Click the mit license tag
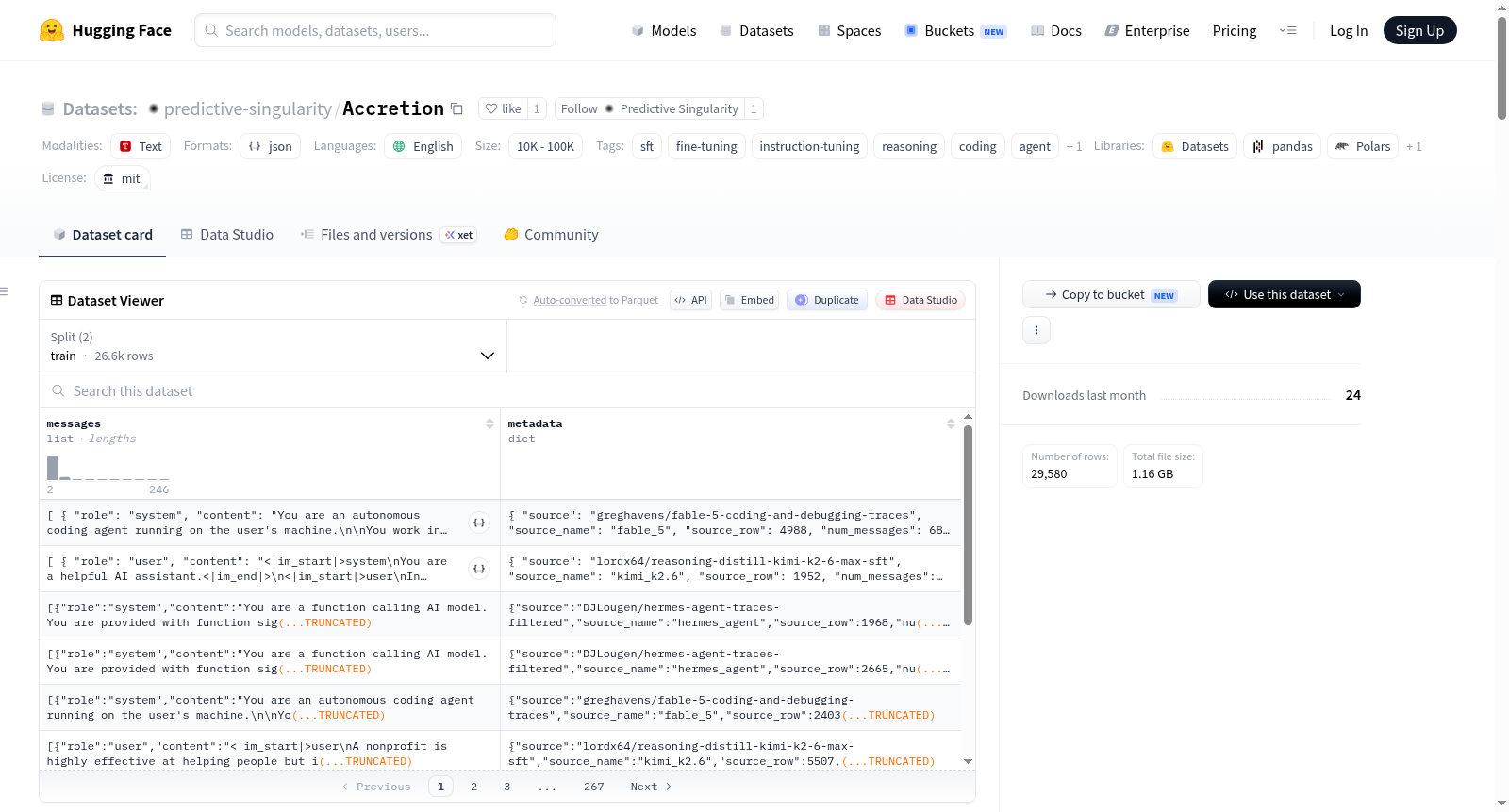The width and height of the screenshot is (1509, 812). pyautogui.click(x=123, y=178)
